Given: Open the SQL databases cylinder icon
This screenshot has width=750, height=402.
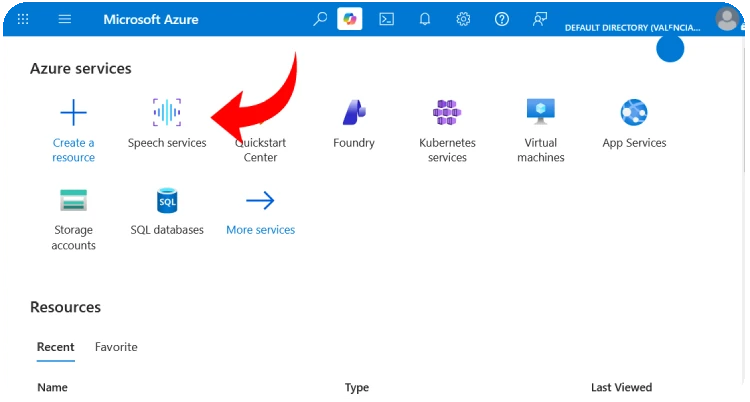Looking at the screenshot, I should pos(167,200).
